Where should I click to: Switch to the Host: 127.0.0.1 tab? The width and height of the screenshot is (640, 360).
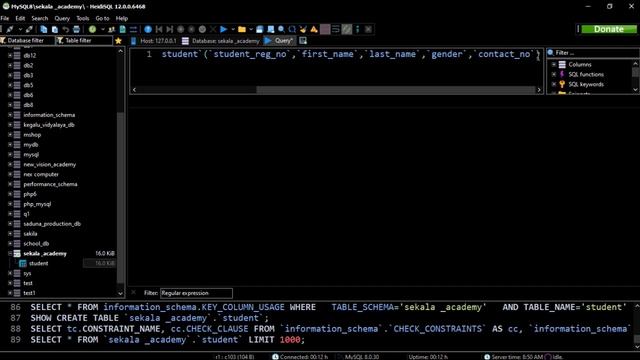[153, 41]
